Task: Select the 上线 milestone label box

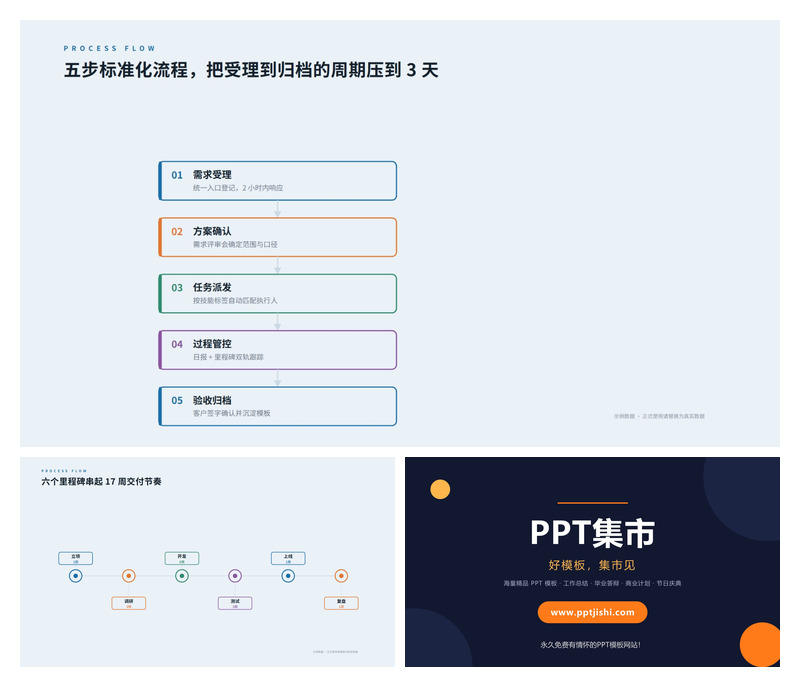Action: click(x=288, y=558)
